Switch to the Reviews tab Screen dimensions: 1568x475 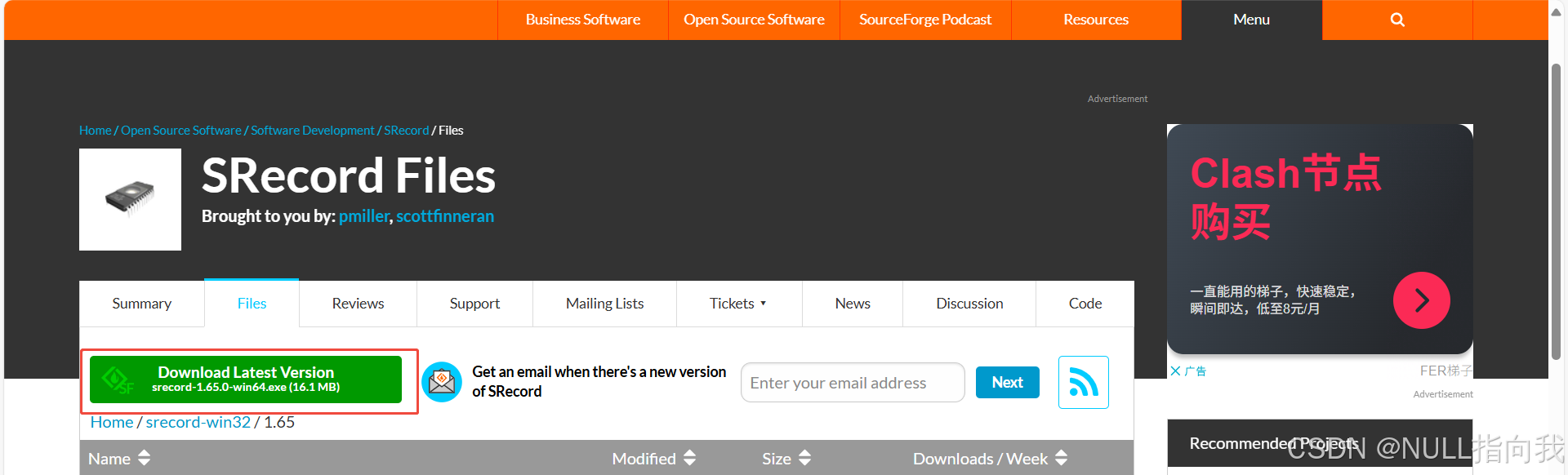[x=358, y=304]
